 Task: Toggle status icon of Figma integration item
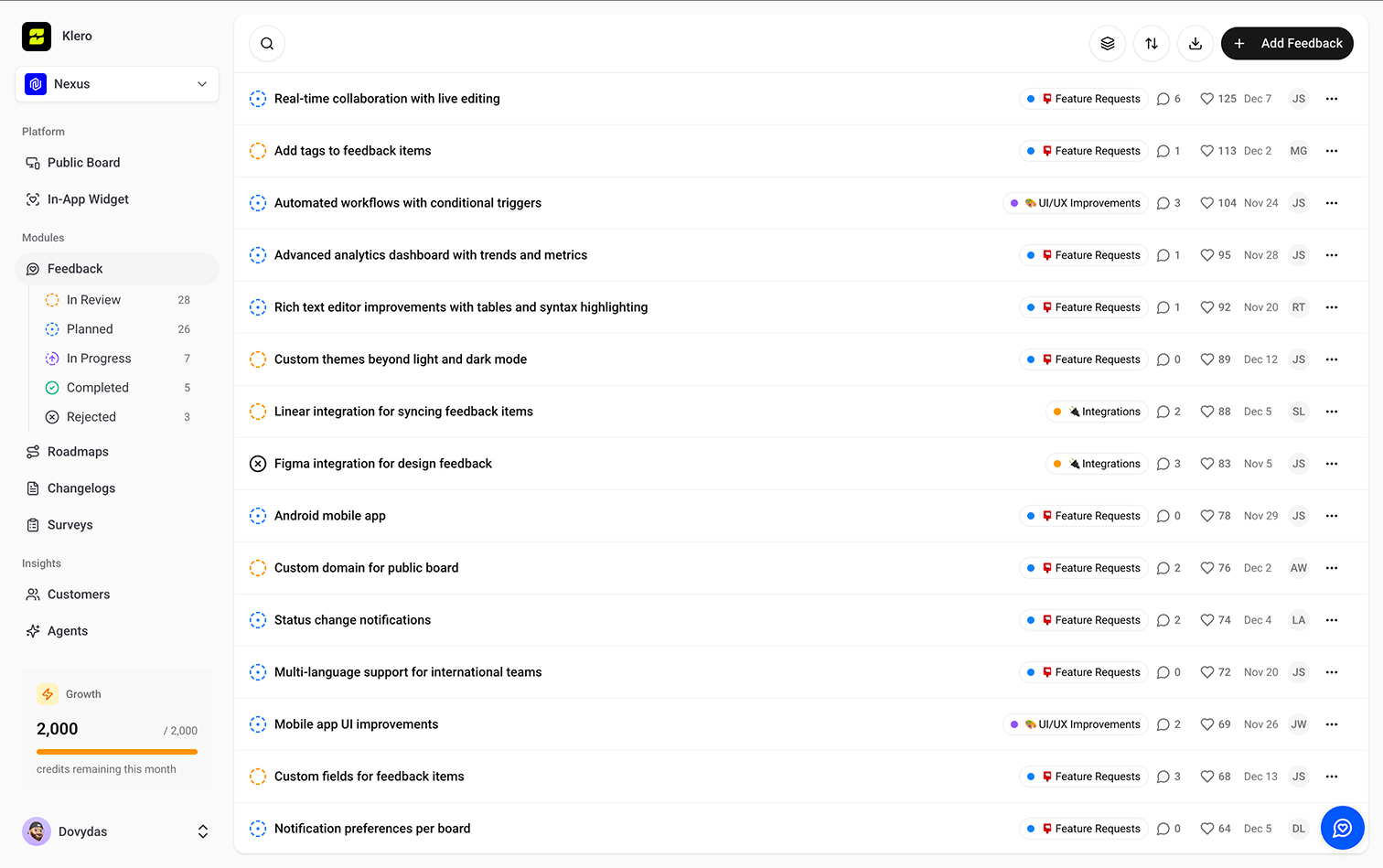click(x=258, y=464)
